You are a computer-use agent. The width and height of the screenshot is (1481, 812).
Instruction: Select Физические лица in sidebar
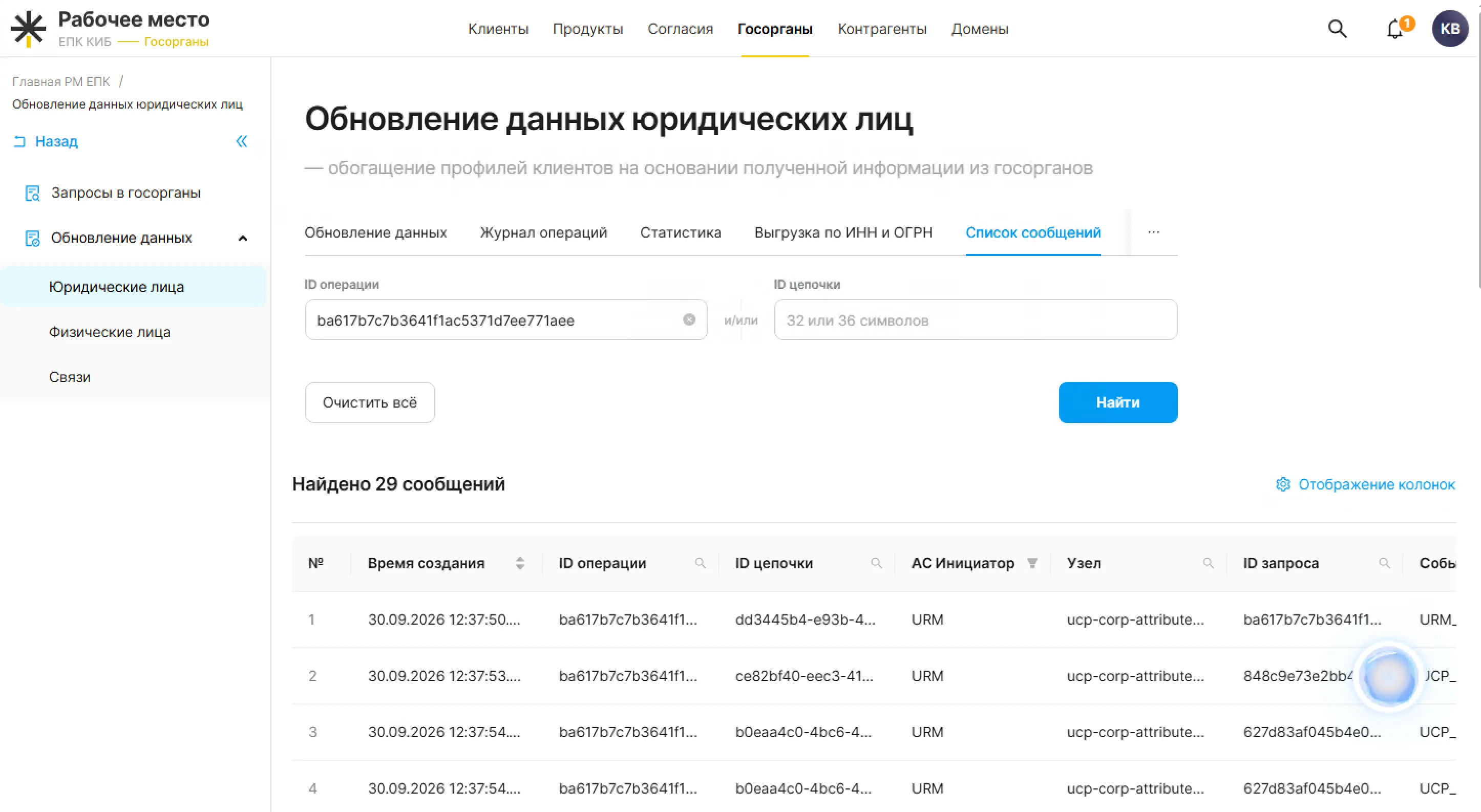coord(110,332)
